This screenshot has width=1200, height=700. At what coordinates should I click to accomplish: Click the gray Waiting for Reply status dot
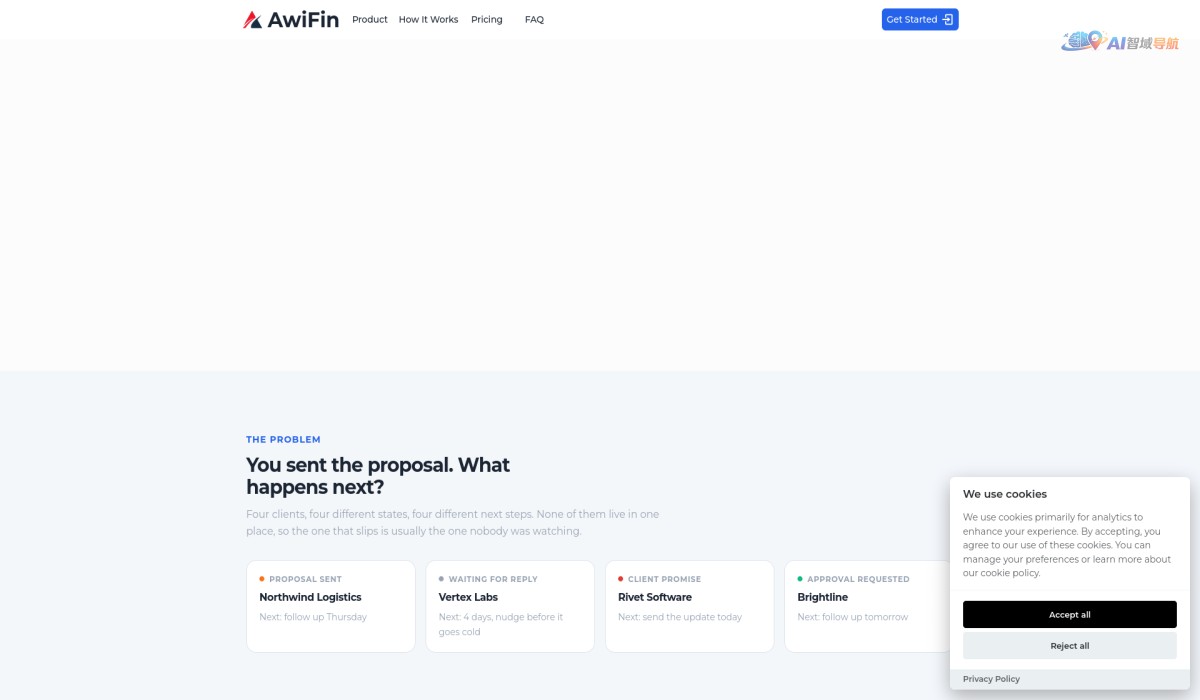441,579
